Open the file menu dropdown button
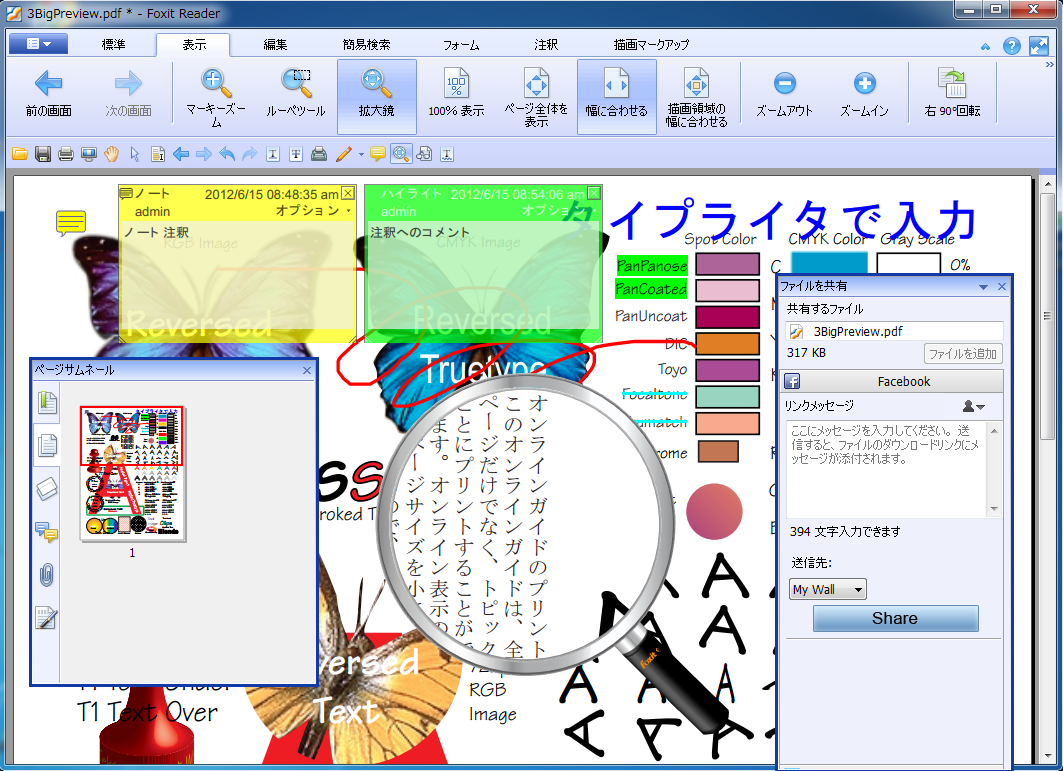Image resolution: width=1063 pixels, height=771 pixels. (x=39, y=44)
